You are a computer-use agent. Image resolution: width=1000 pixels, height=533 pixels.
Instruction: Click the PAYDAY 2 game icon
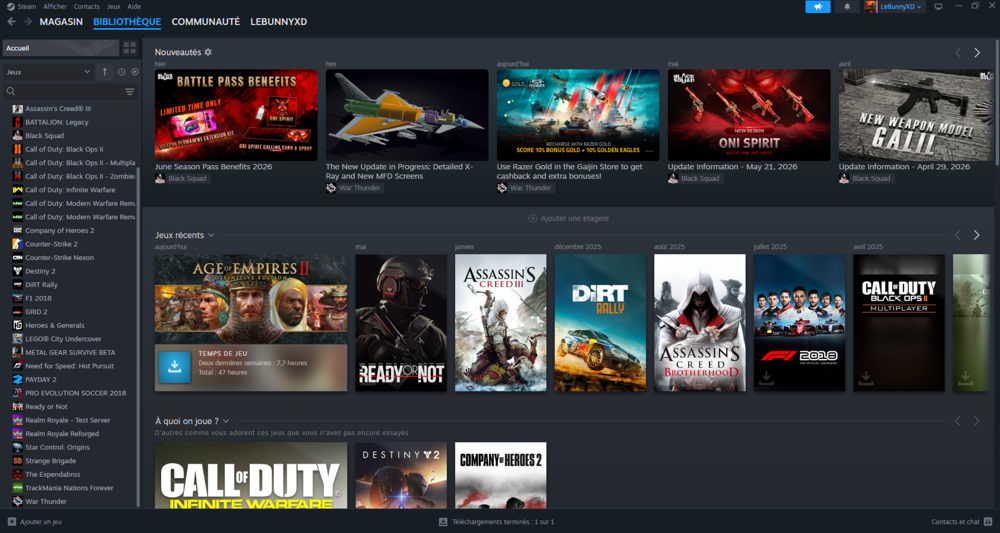click(18, 379)
